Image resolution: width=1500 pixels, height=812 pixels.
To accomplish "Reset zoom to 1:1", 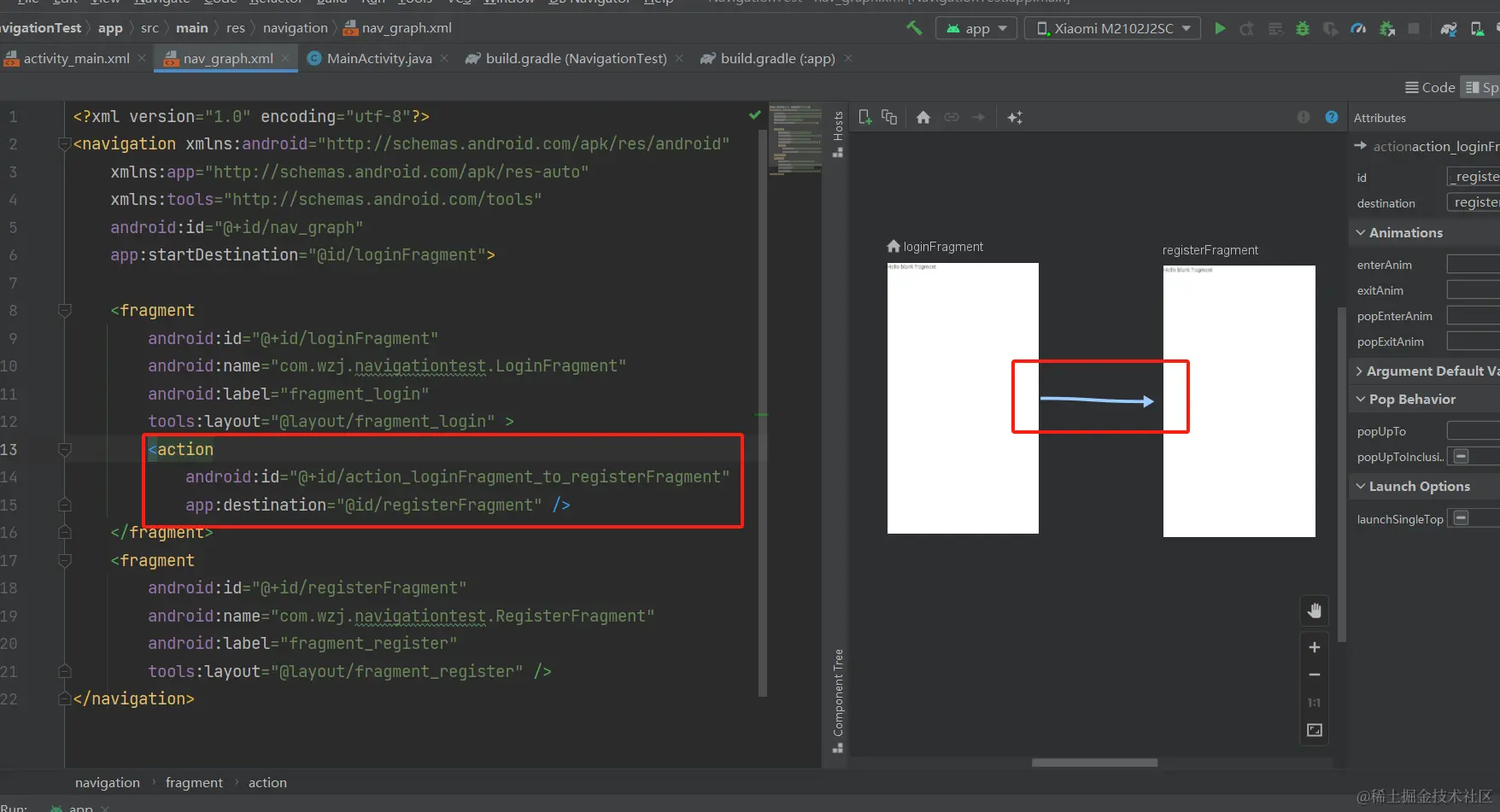I will [x=1315, y=703].
